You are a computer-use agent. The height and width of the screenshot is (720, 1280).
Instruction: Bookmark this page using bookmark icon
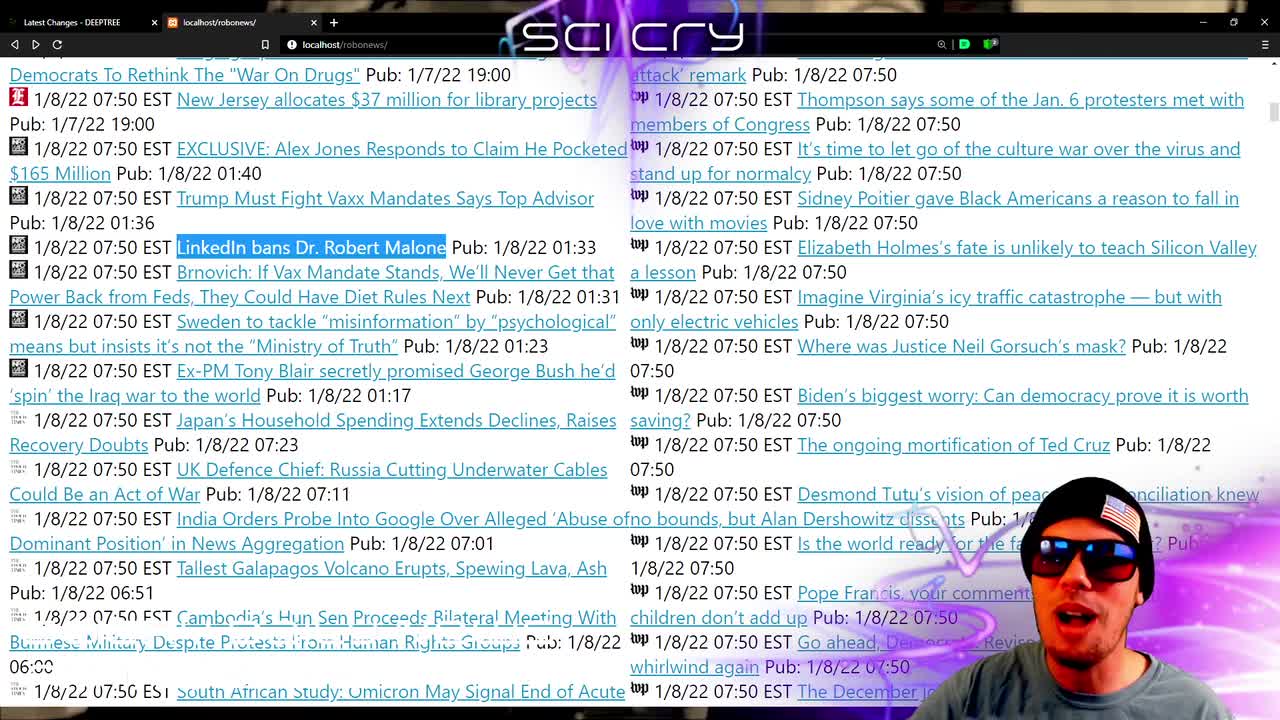(x=265, y=44)
